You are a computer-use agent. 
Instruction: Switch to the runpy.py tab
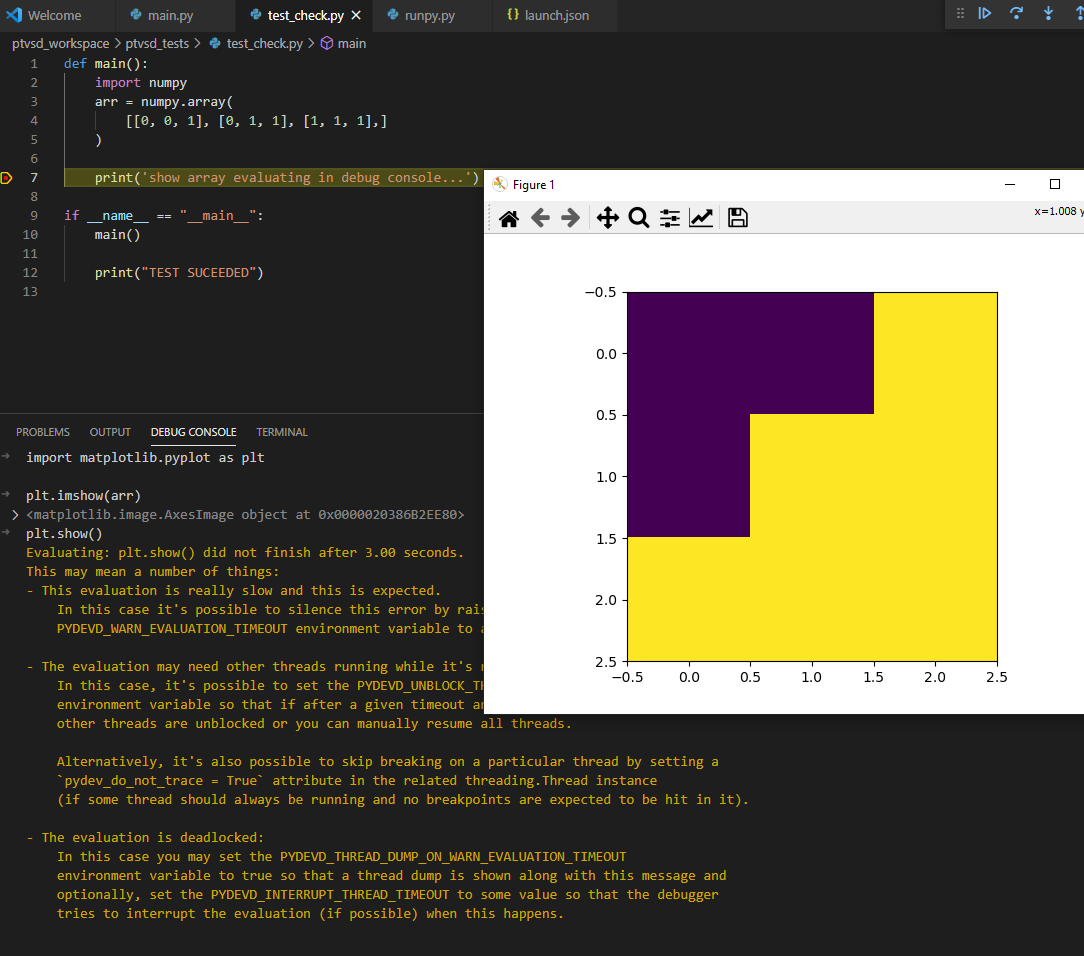(x=428, y=15)
